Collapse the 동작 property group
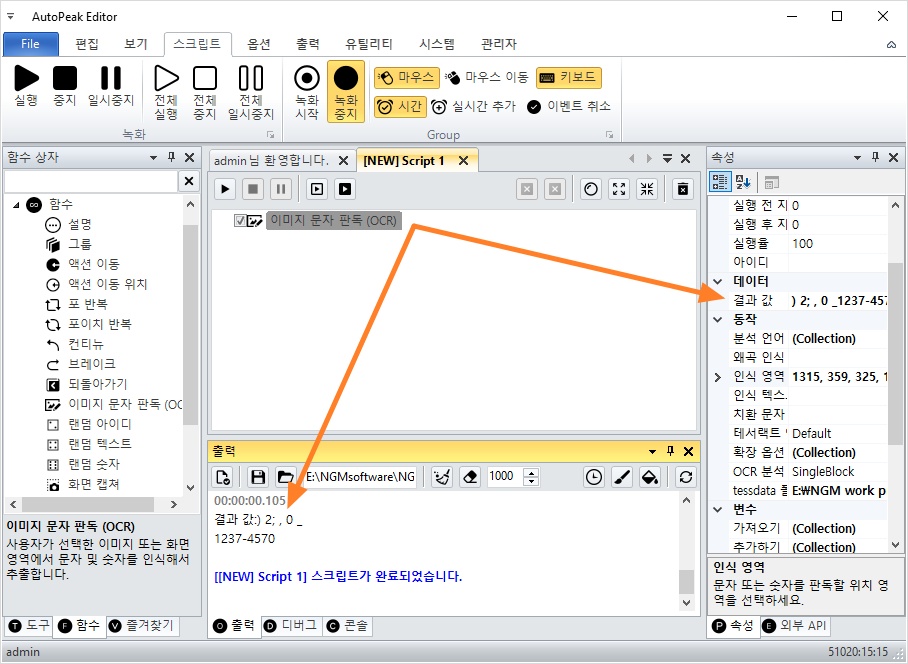The image size is (908, 664). [x=718, y=320]
